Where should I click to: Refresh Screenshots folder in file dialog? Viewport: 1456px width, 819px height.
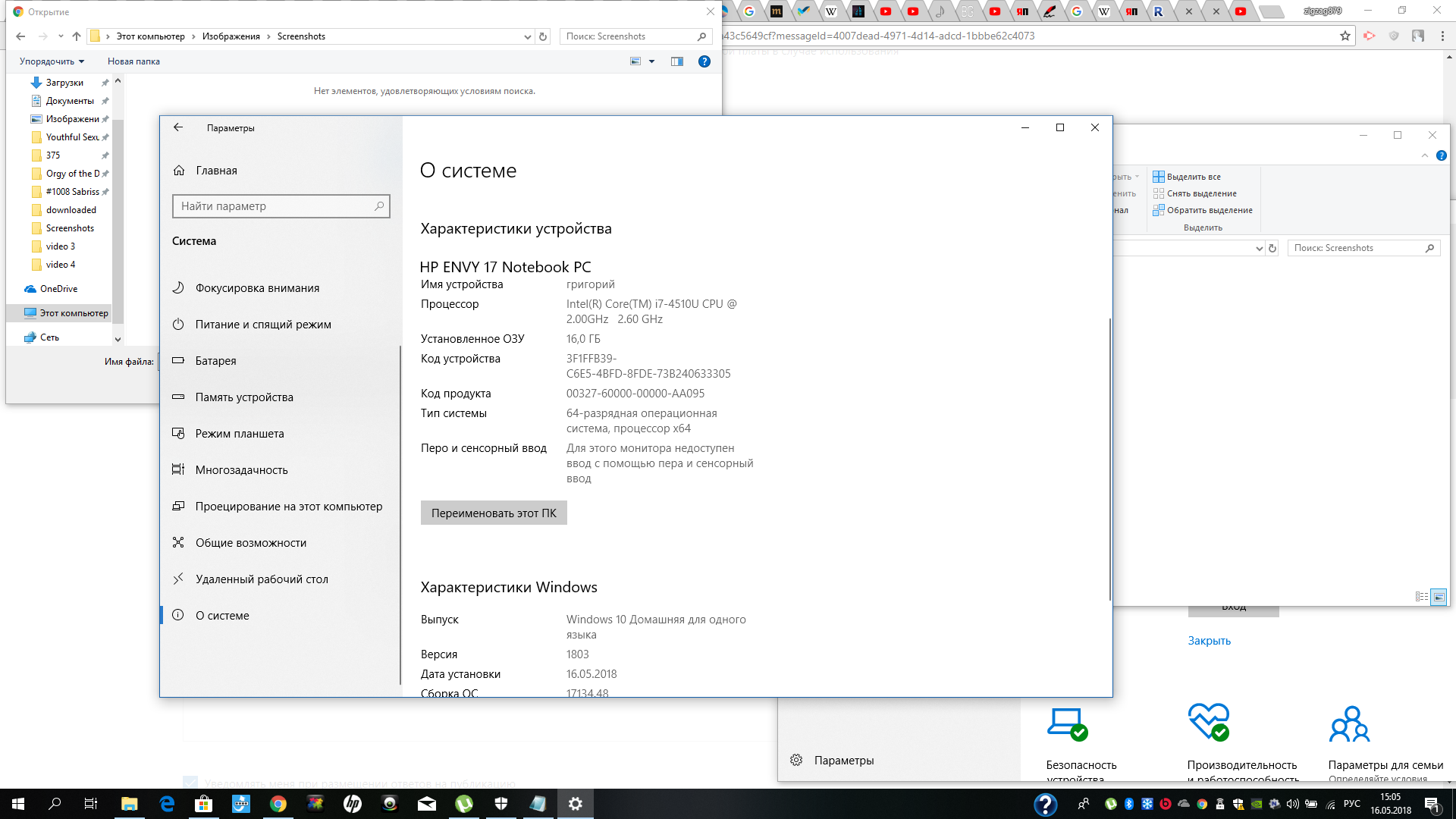tap(543, 36)
